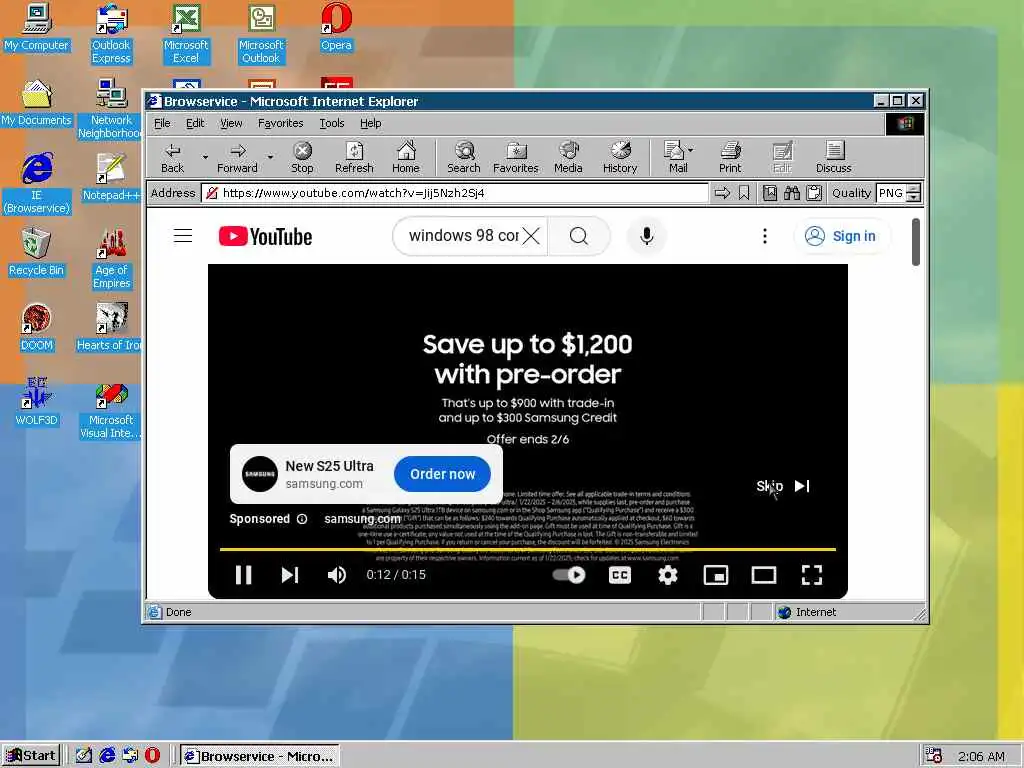Select the DOOM desktop shortcut
Image resolution: width=1024 pixels, height=768 pixels.
click(x=36, y=327)
